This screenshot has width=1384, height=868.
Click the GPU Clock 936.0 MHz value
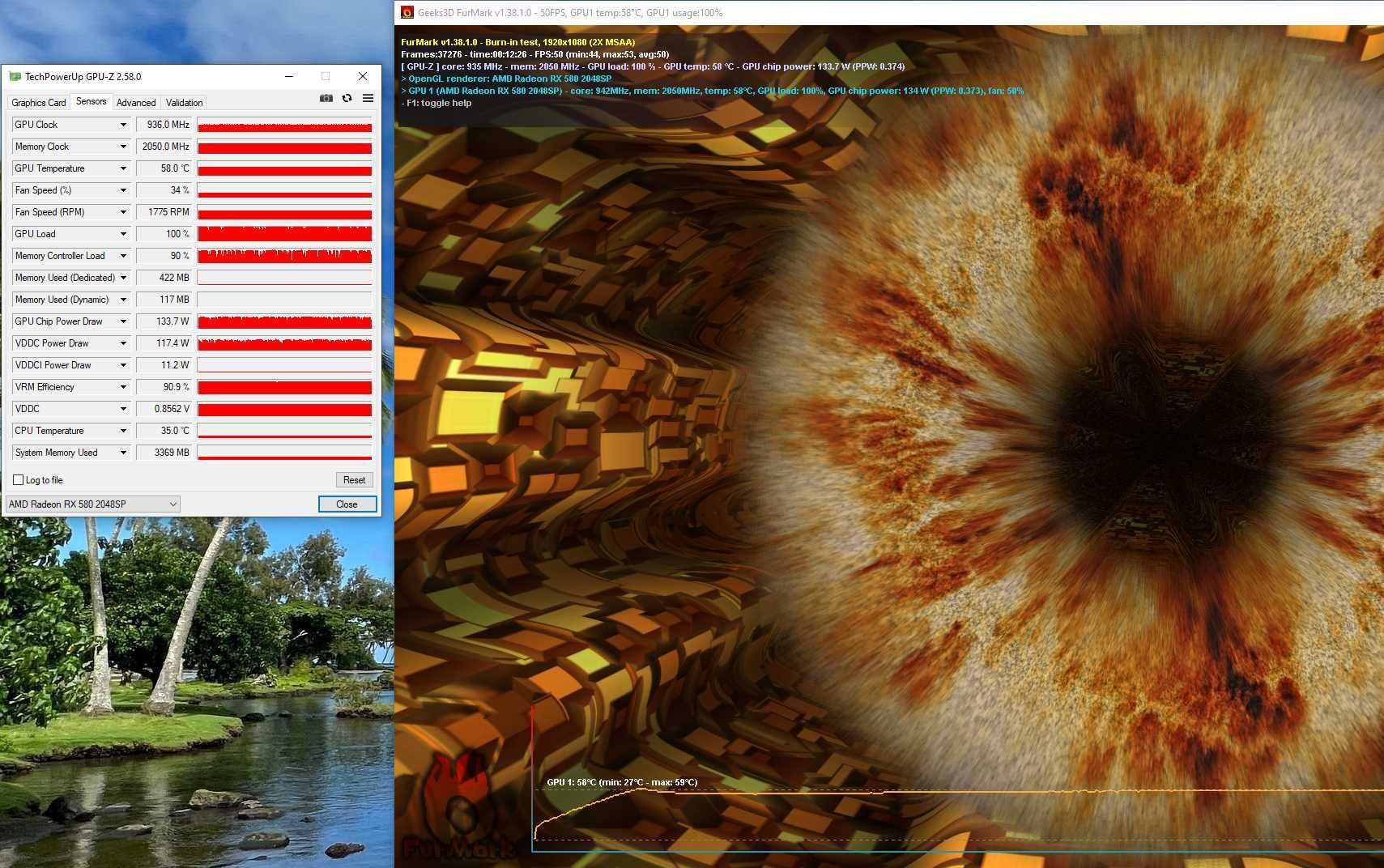[164, 125]
